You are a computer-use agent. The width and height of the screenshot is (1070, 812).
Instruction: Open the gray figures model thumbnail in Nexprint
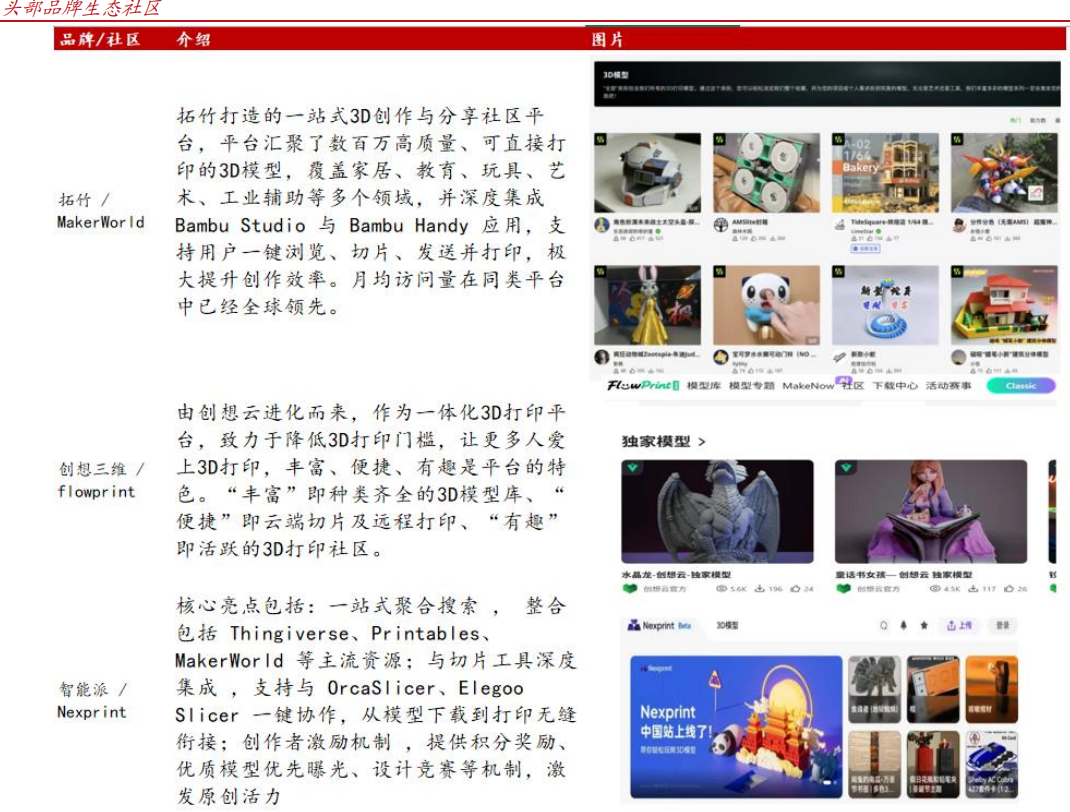874,689
